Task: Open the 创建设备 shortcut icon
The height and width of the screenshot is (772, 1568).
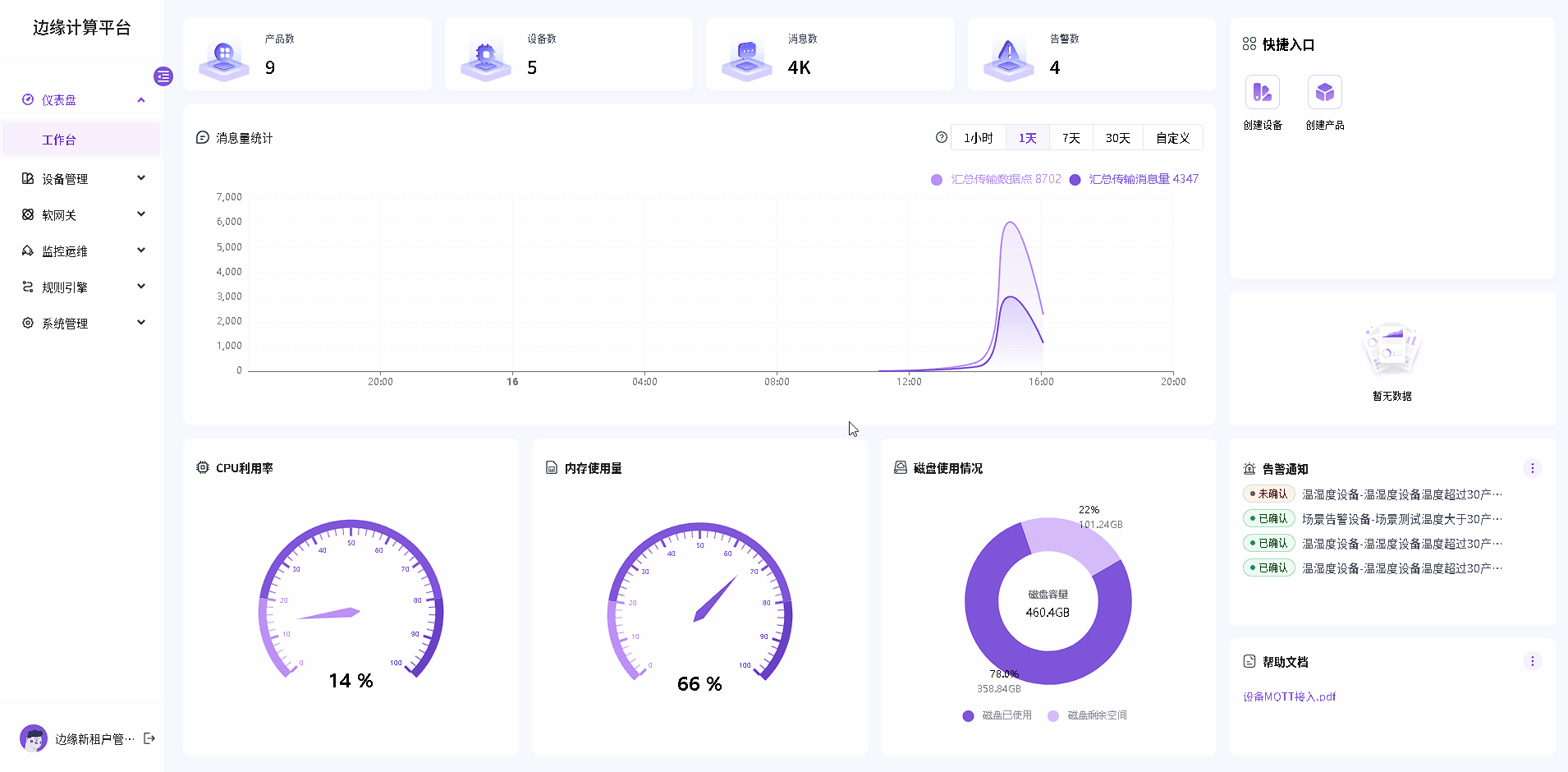Action: 1262,93
